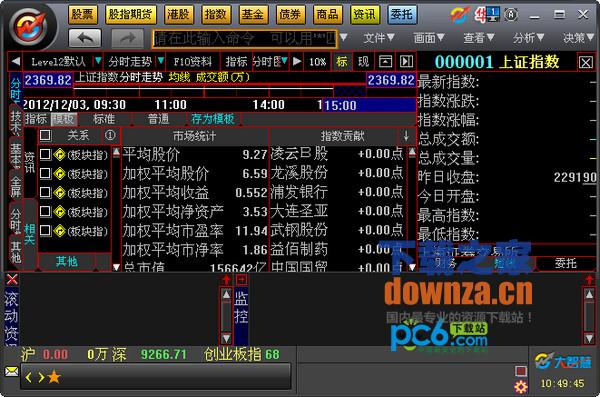The height and width of the screenshot is (397, 600).
Task: Click the down arrow icon beside 指数贡献
Action: (x=406, y=135)
